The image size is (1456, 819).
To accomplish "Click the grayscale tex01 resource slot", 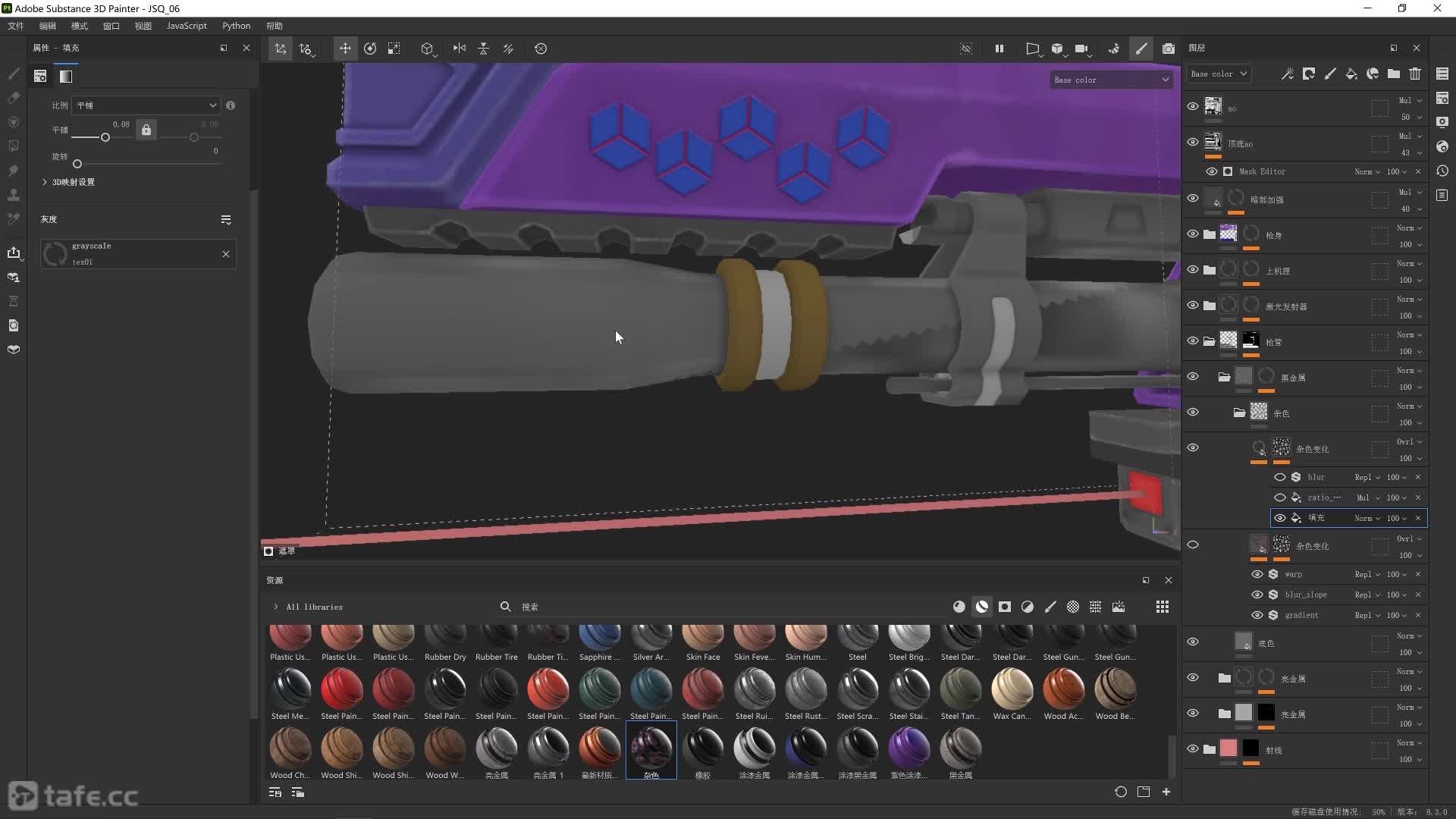I will click(138, 254).
